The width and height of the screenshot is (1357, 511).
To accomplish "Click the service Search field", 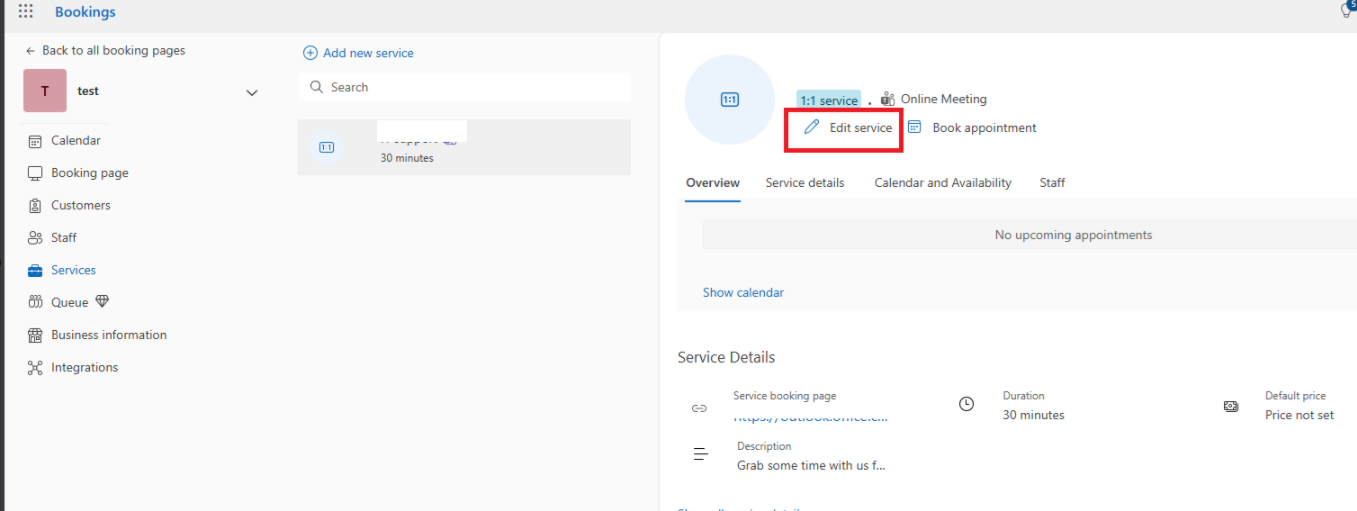I will pos(464,87).
